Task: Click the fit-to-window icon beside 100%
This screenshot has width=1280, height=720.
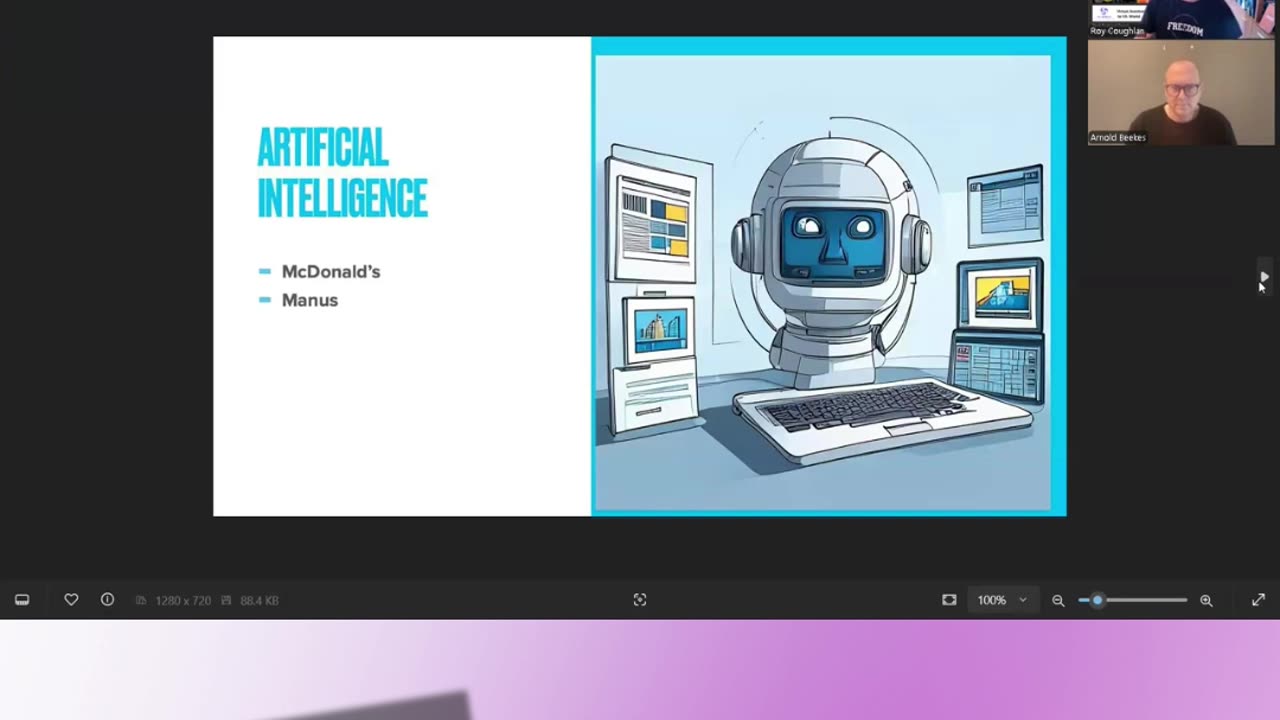Action: [949, 600]
